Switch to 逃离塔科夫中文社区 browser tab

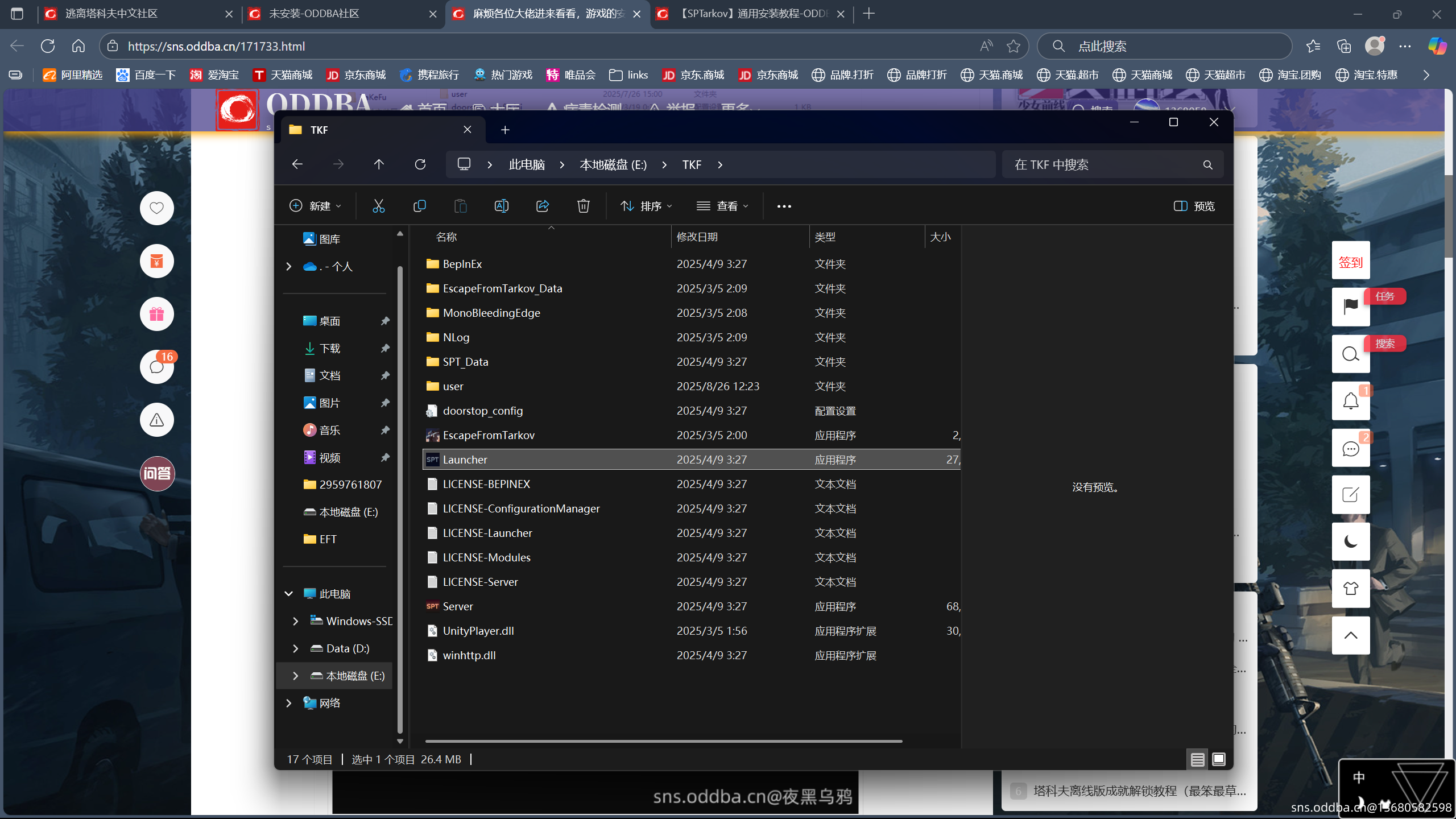[x=139, y=14]
